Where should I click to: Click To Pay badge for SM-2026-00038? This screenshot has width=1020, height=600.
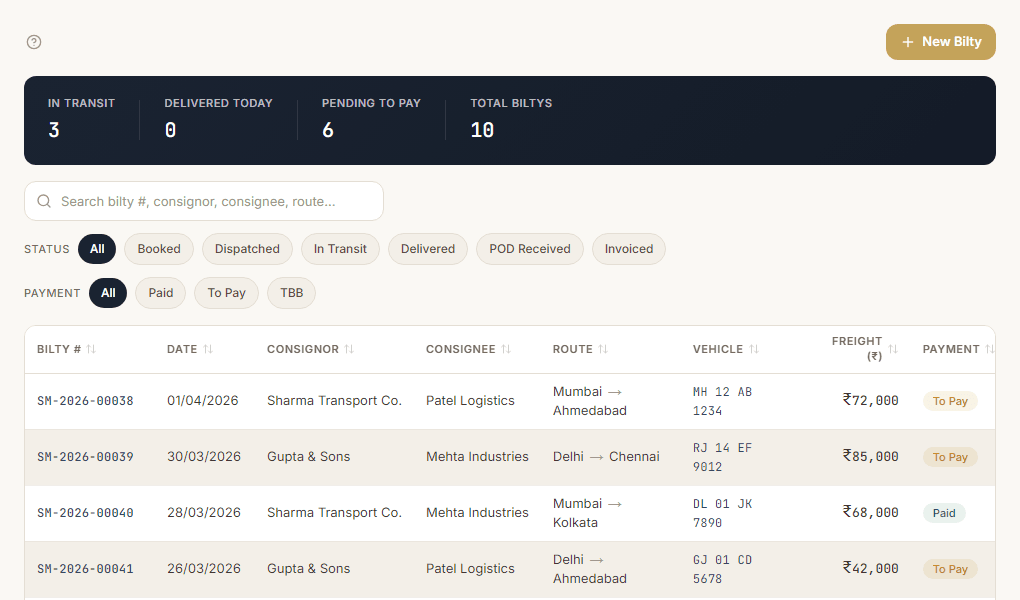[x=950, y=401]
